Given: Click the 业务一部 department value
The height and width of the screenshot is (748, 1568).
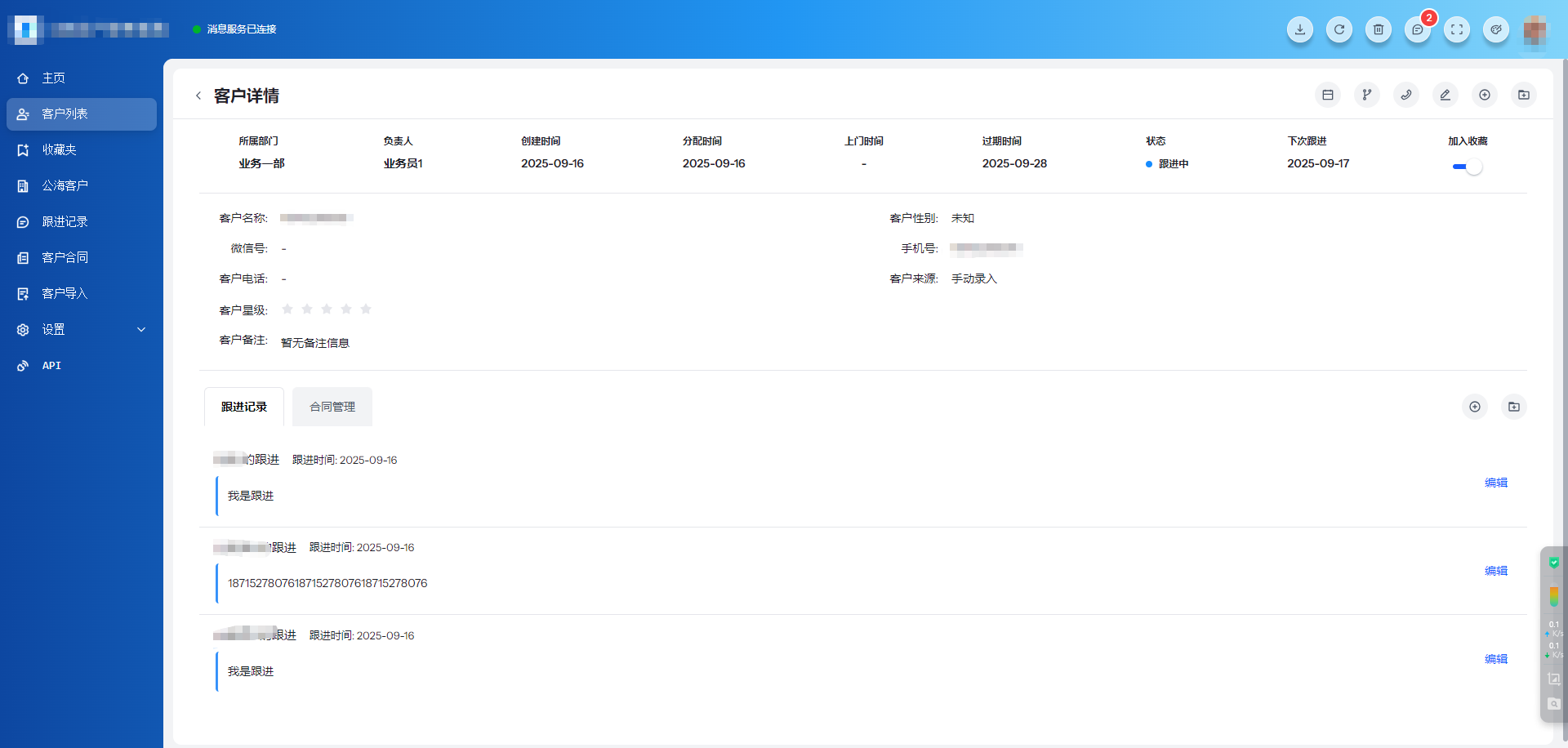Looking at the screenshot, I should click(261, 163).
